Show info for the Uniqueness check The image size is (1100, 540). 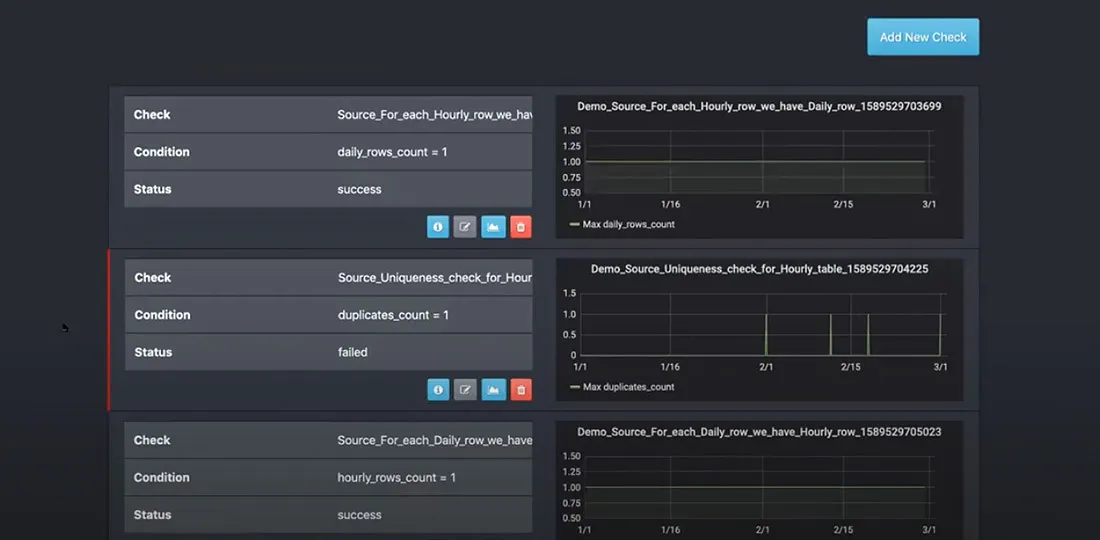click(438, 390)
